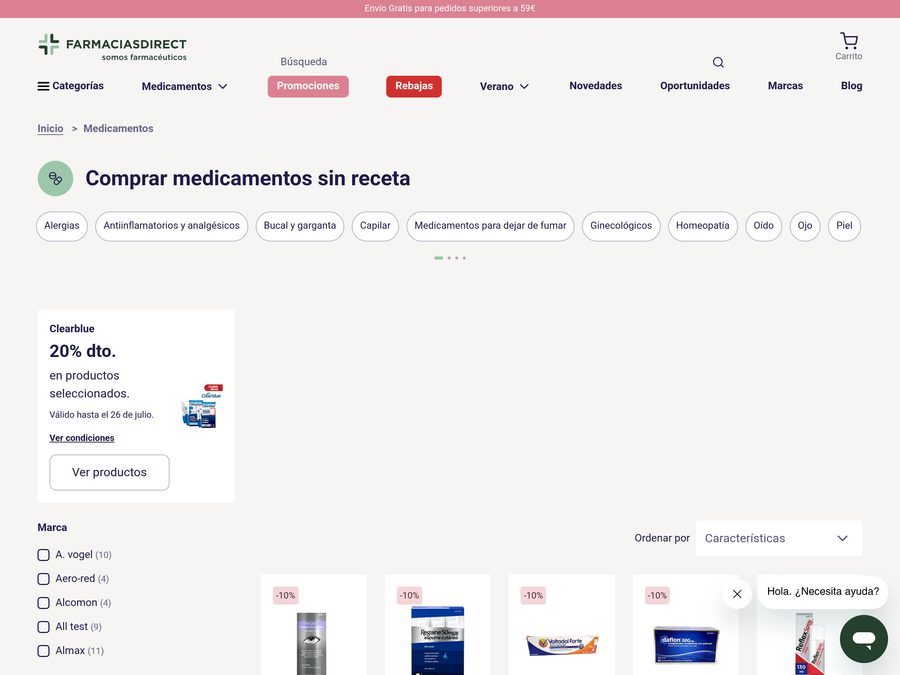
Task: Open the Ordenar por Características dropdown
Action: click(779, 538)
